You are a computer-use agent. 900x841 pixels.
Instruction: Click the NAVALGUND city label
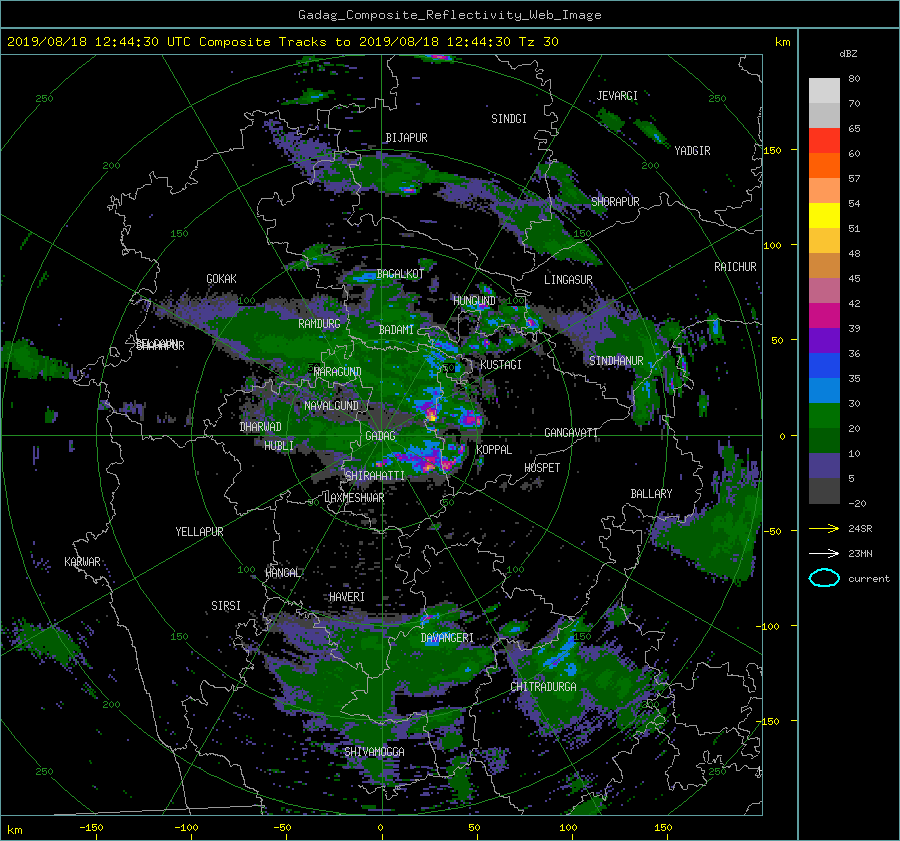click(x=331, y=406)
